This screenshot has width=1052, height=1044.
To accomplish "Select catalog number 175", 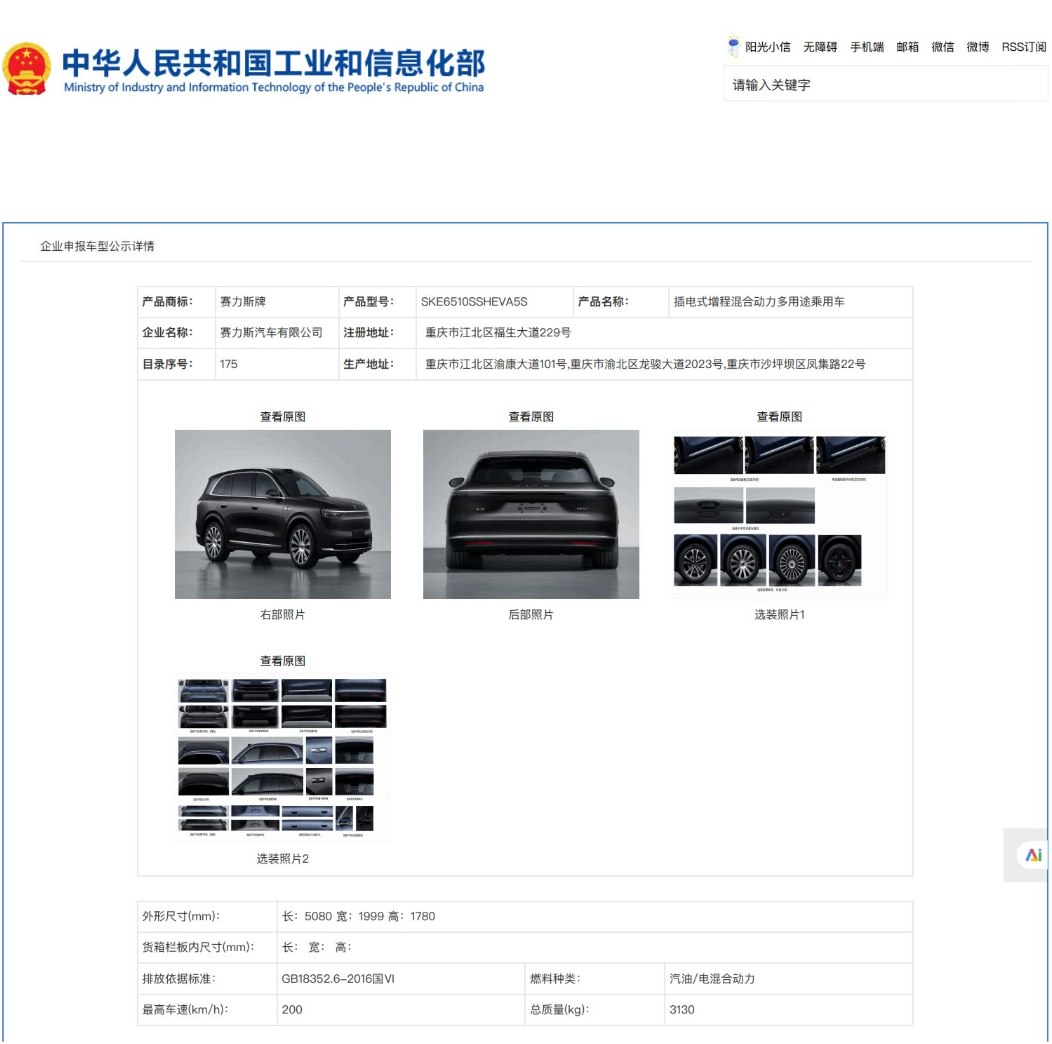I will click(228, 364).
